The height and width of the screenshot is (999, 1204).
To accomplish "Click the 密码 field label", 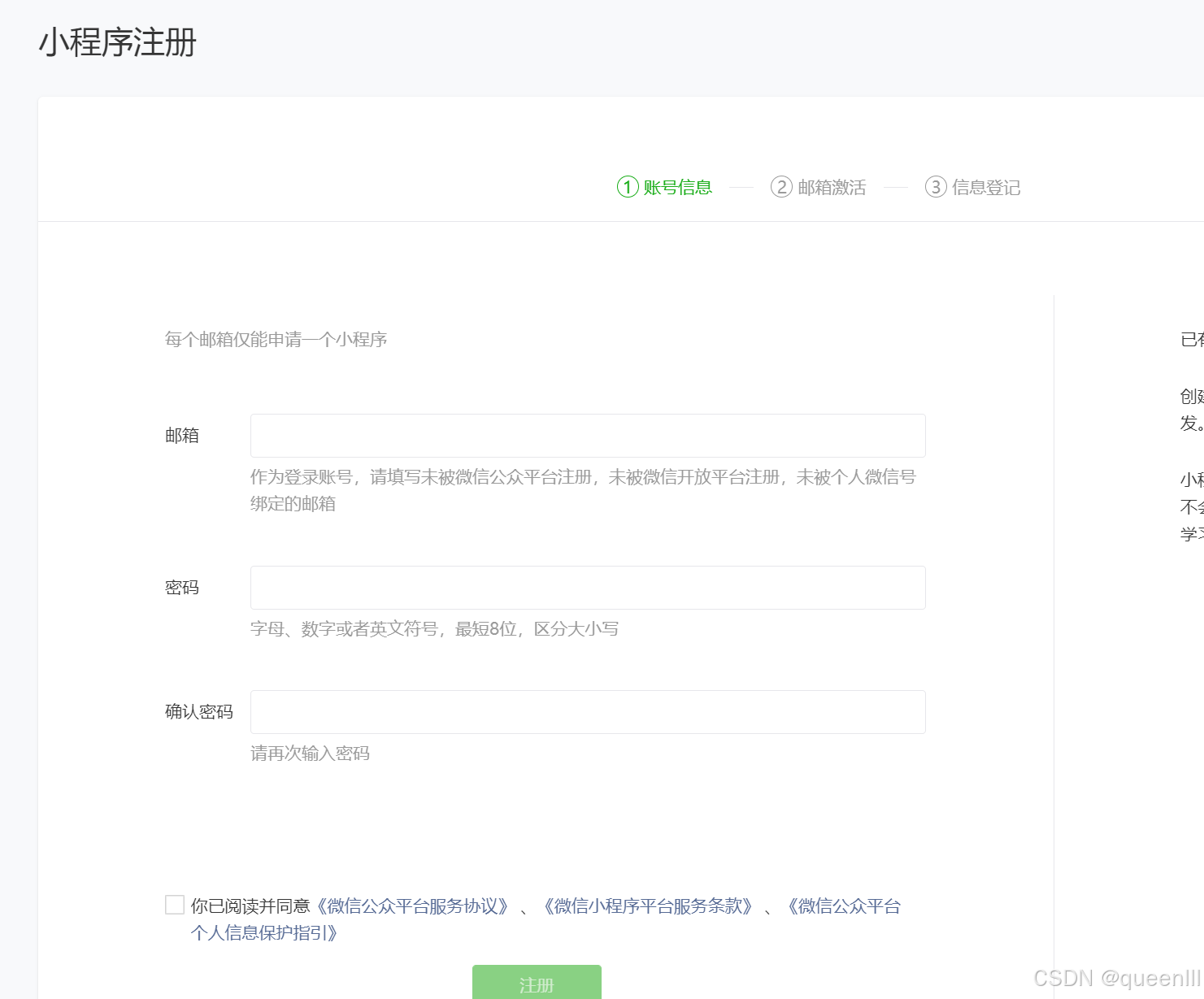I will [182, 588].
